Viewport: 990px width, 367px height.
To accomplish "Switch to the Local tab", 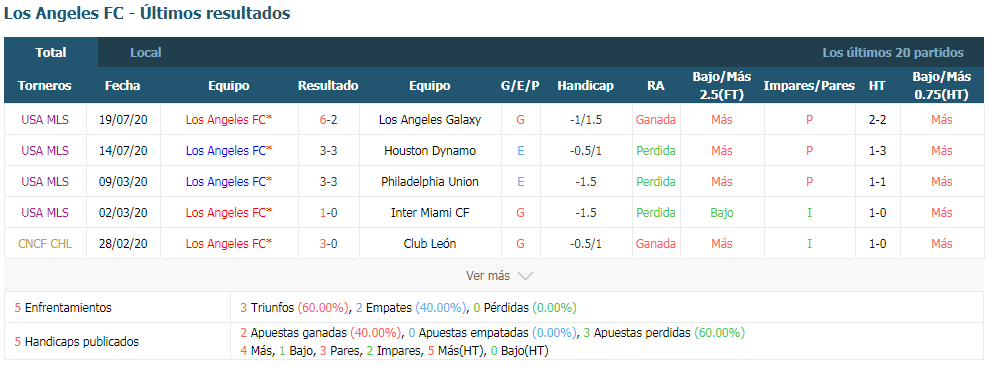I will tap(146, 52).
